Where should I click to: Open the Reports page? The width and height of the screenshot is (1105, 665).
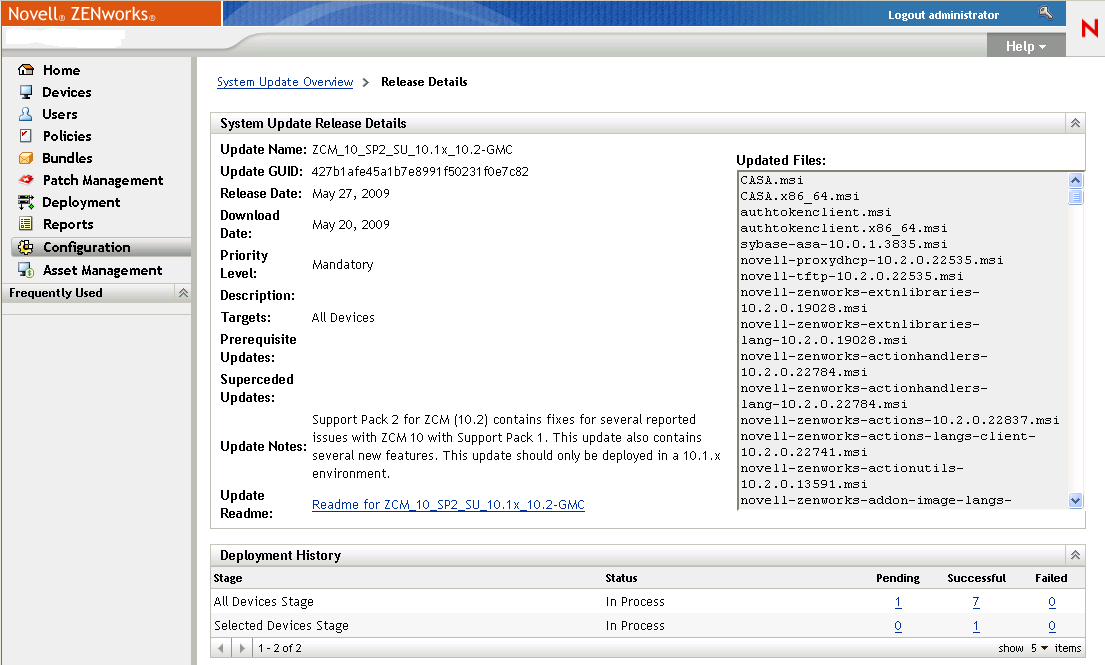pyautogui.click(x=68, y=224)
